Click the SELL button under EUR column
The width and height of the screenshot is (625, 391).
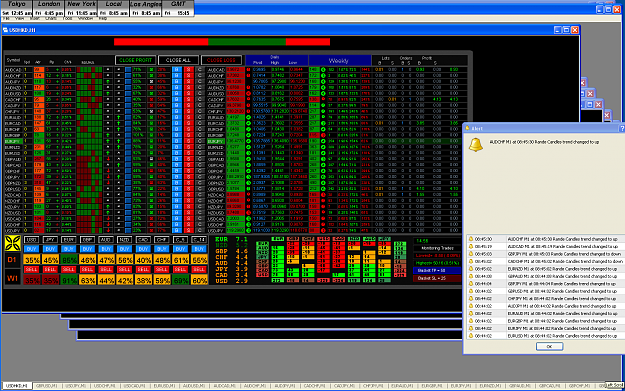point(69,269)
